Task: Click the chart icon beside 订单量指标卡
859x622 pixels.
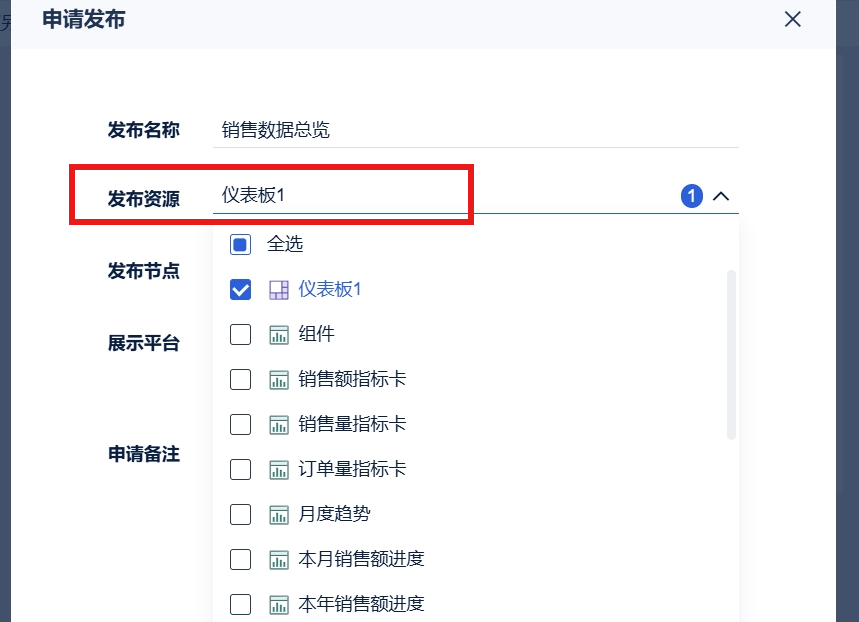Action: 279,470
